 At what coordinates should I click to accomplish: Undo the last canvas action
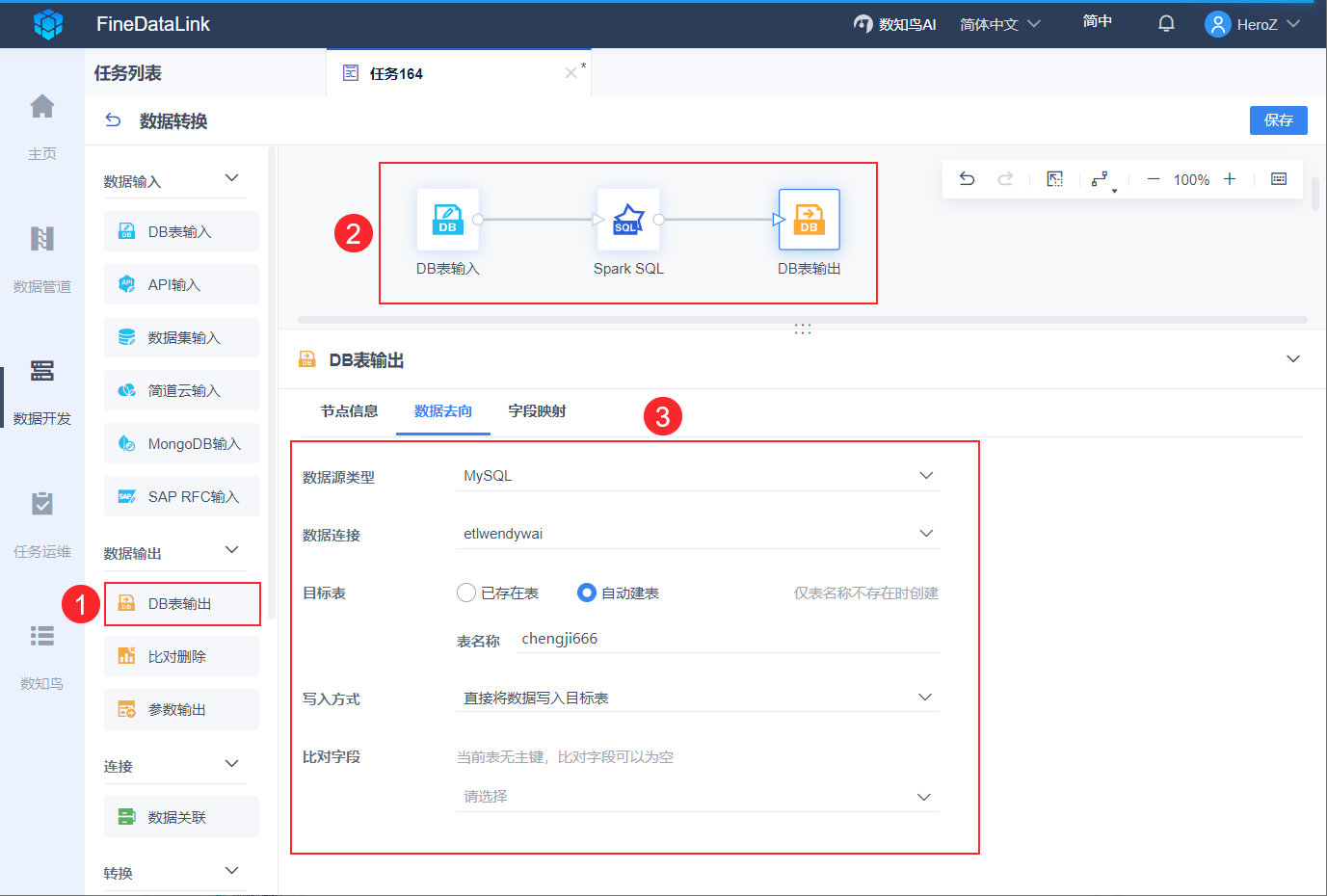coord(967,179)
